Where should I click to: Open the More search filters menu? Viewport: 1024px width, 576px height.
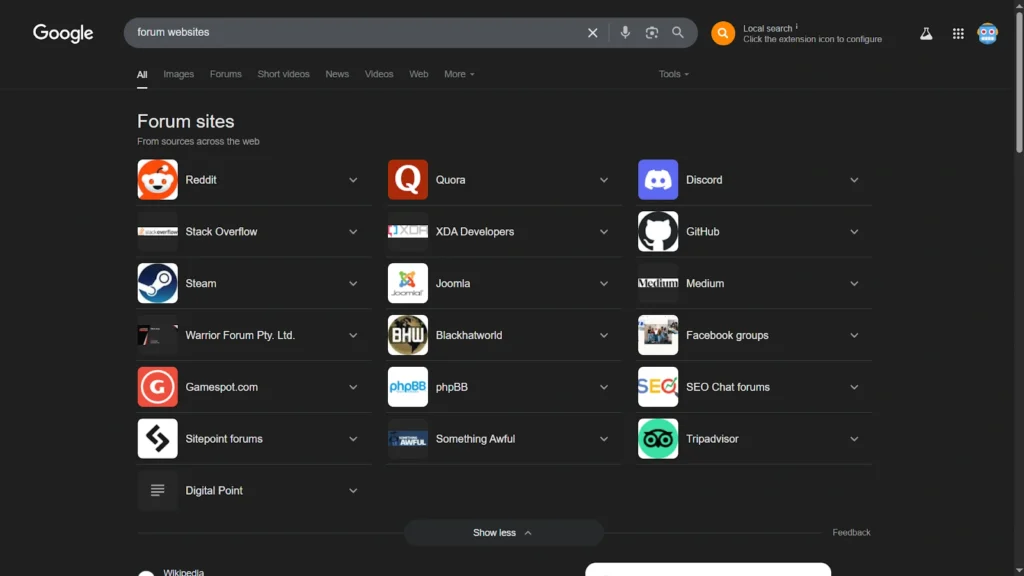click(x=459, y=74)
